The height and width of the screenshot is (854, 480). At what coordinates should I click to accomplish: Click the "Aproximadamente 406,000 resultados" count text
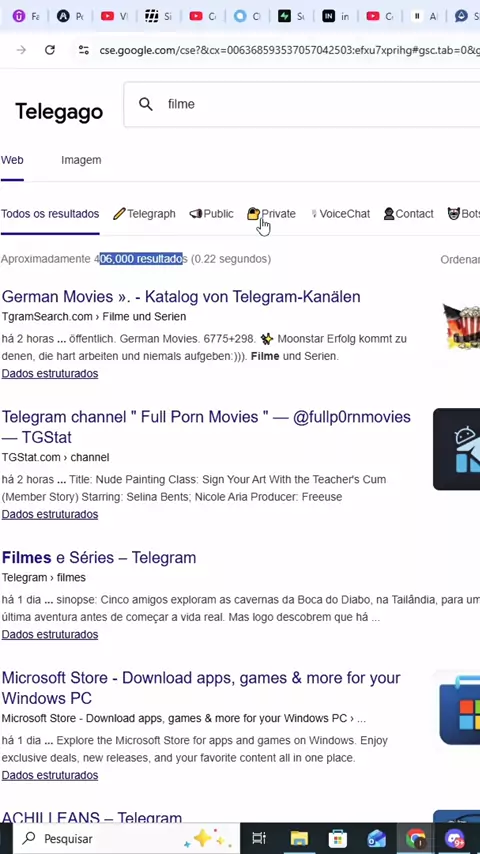click(x=136, y=259)
